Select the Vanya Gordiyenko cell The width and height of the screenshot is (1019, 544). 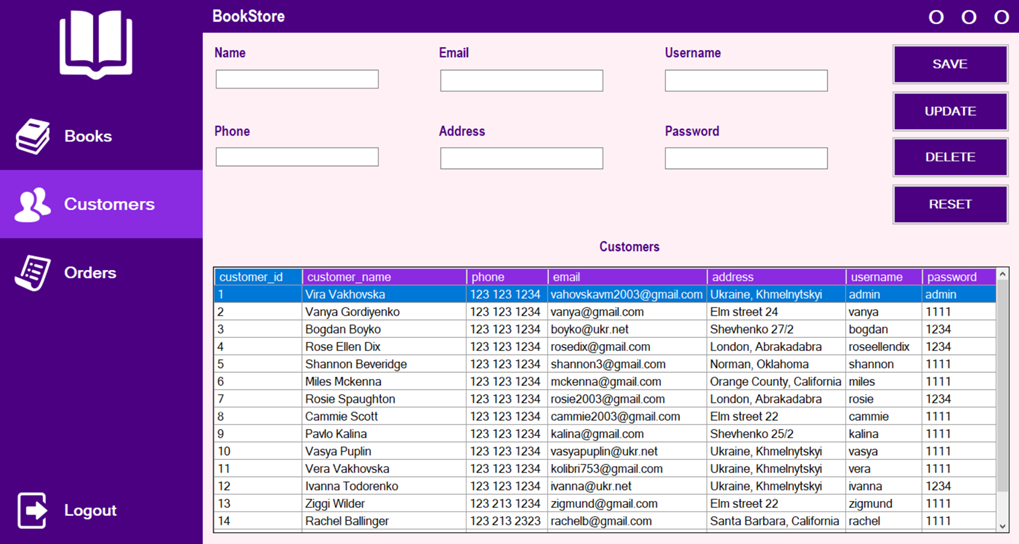pos(384,312)
